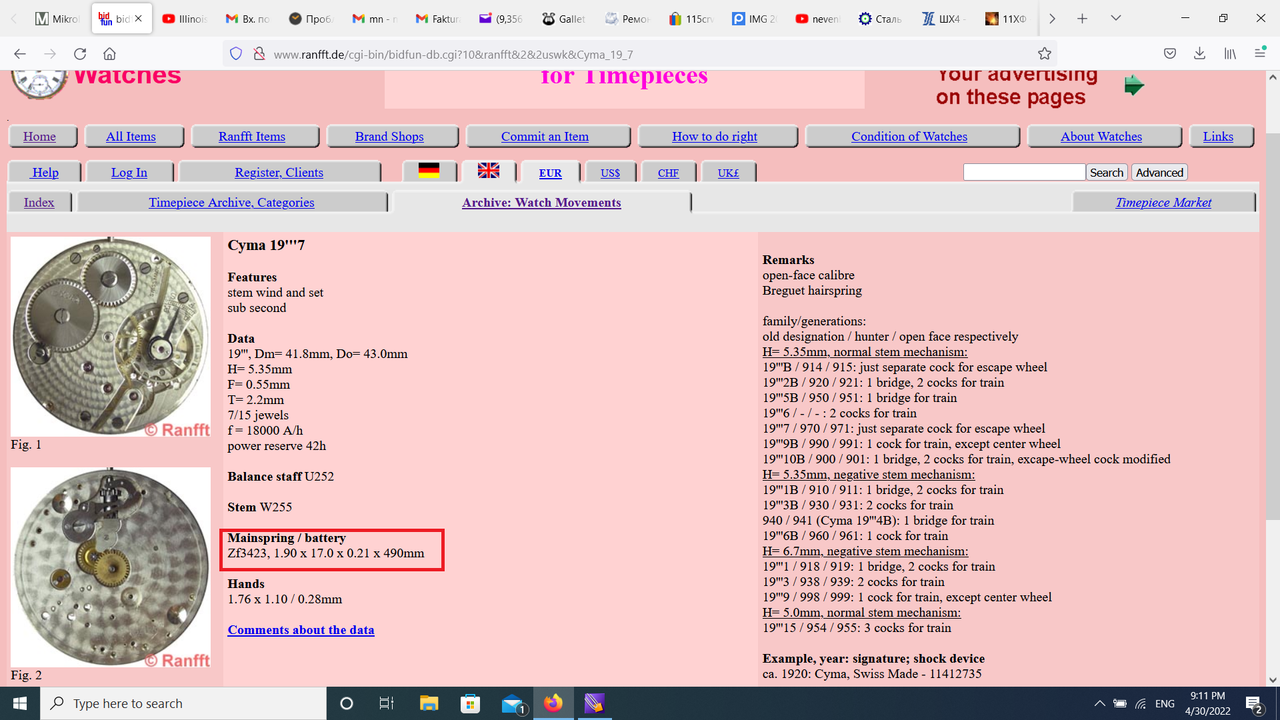Switch to the Gallet tab
The height and width of the screenshot is (720, 1280).
(564, 19)
